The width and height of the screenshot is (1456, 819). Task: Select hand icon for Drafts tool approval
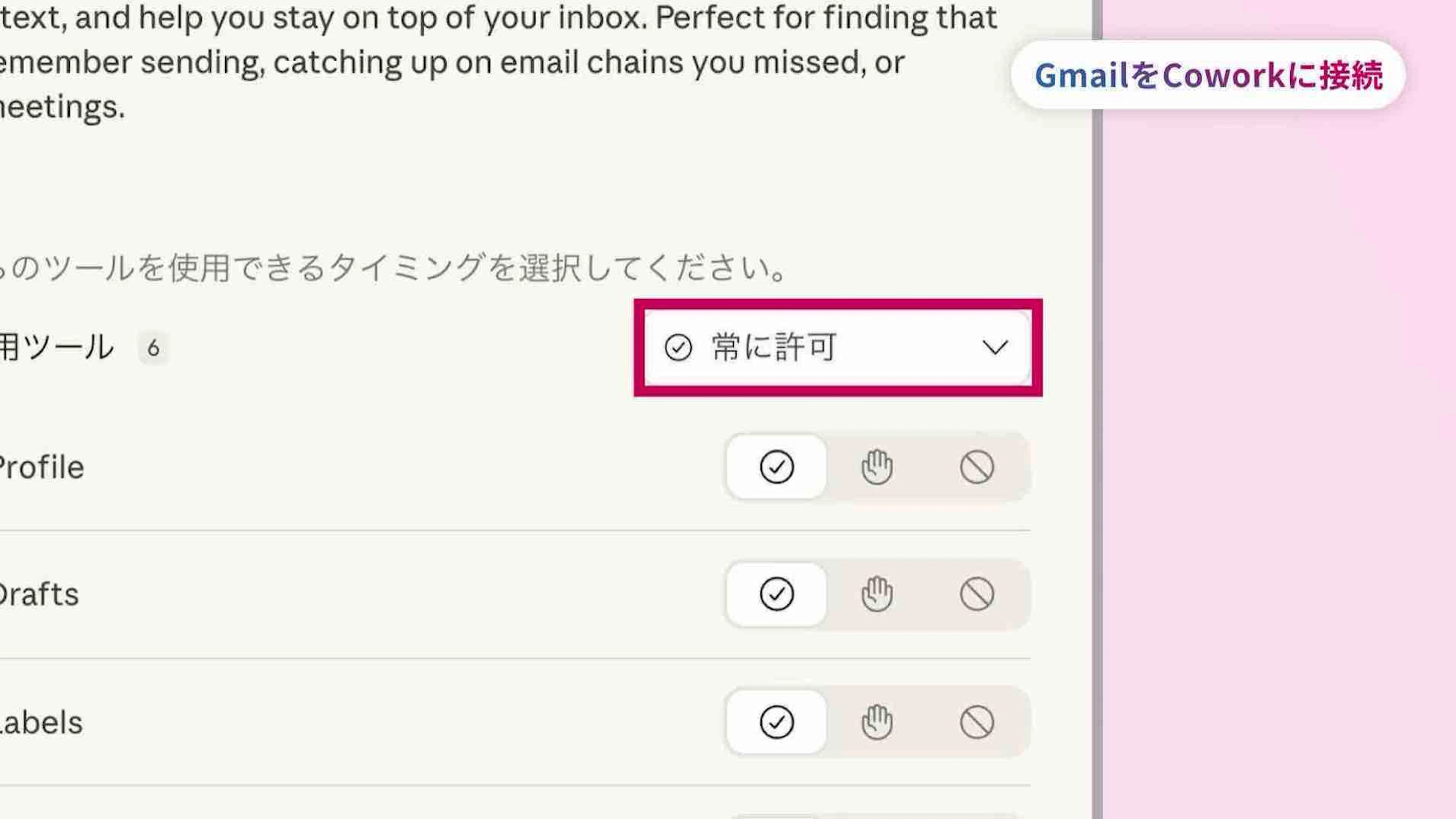(877, 594)
